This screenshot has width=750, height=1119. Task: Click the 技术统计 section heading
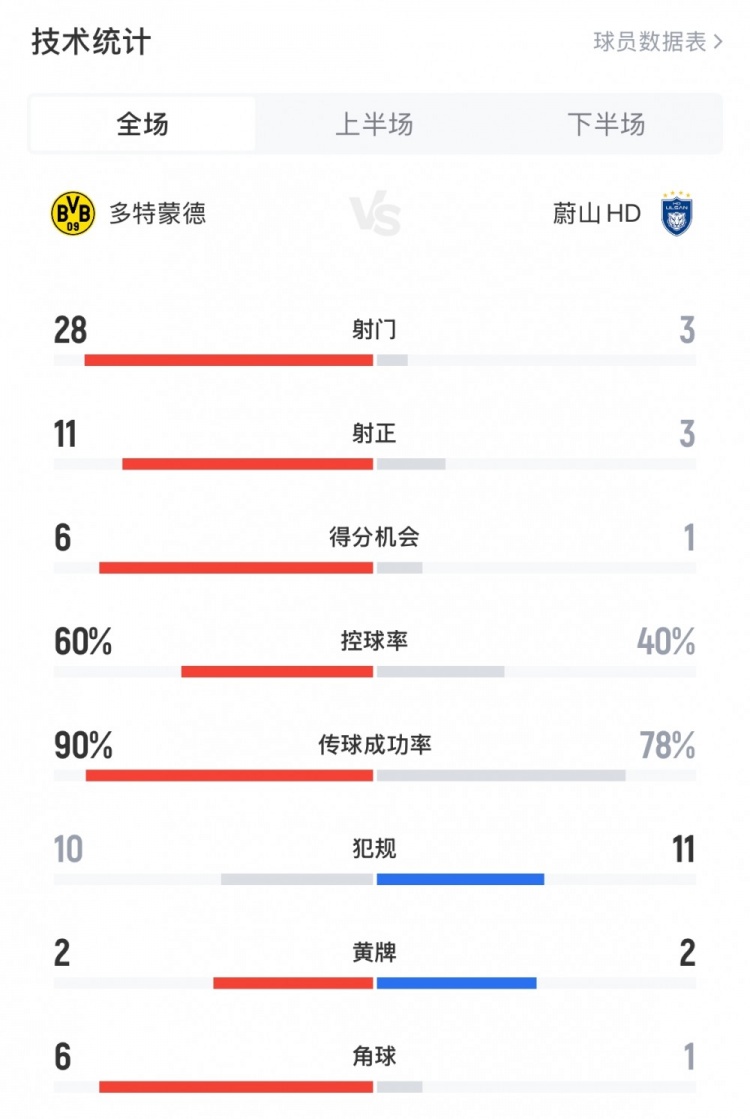(92, 42)
